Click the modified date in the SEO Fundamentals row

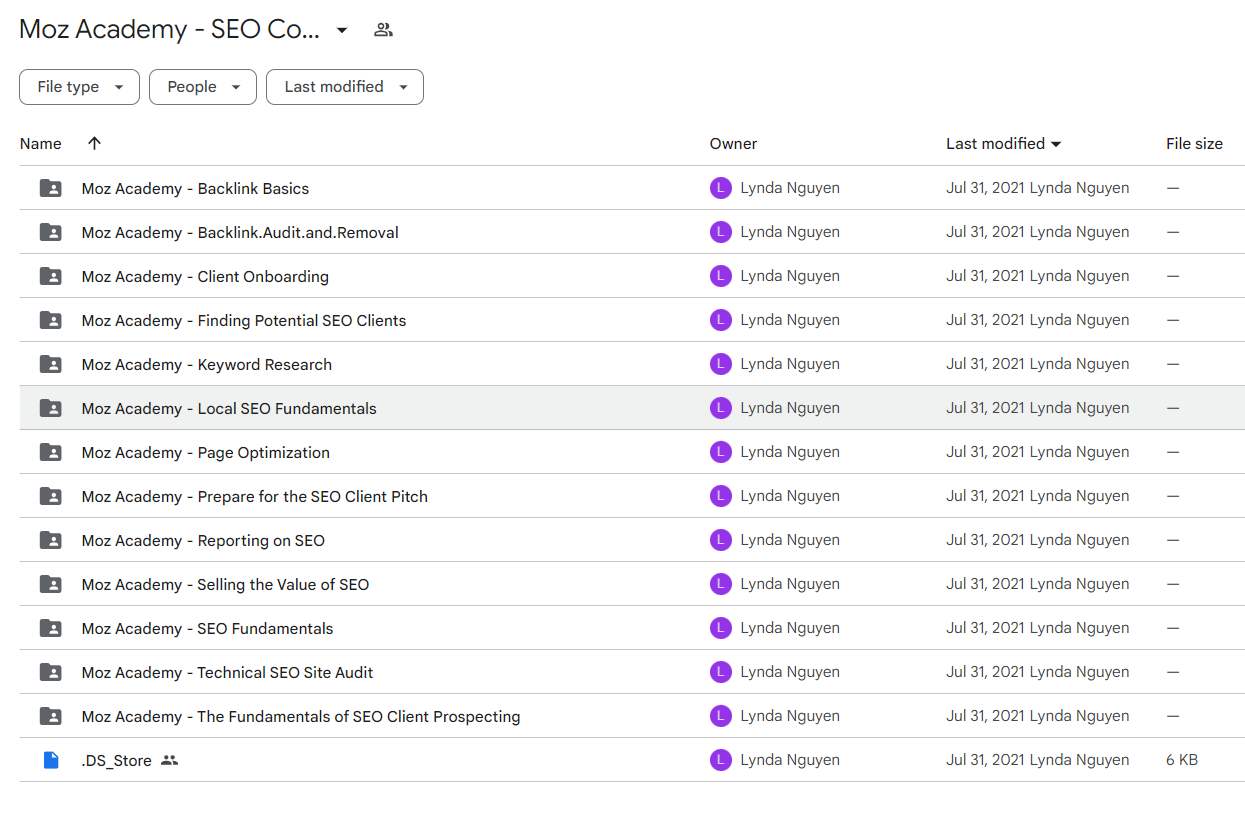1038,628
